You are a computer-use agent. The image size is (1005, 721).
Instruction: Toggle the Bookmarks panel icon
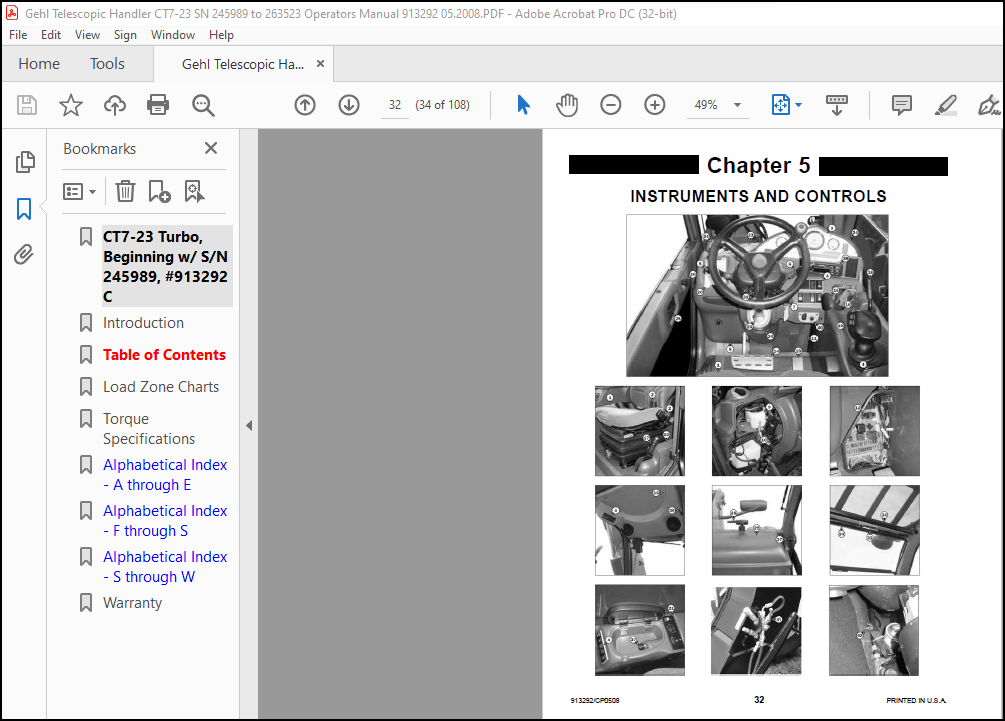(24, 208)
